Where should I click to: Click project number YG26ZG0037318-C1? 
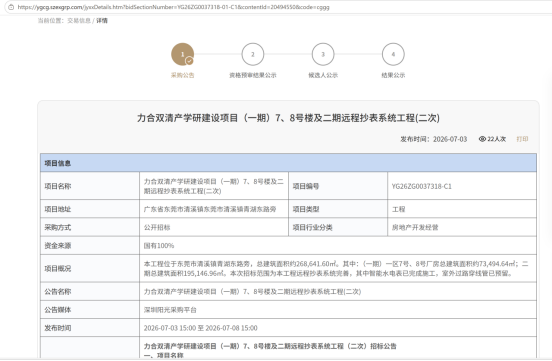click(421, 186)
